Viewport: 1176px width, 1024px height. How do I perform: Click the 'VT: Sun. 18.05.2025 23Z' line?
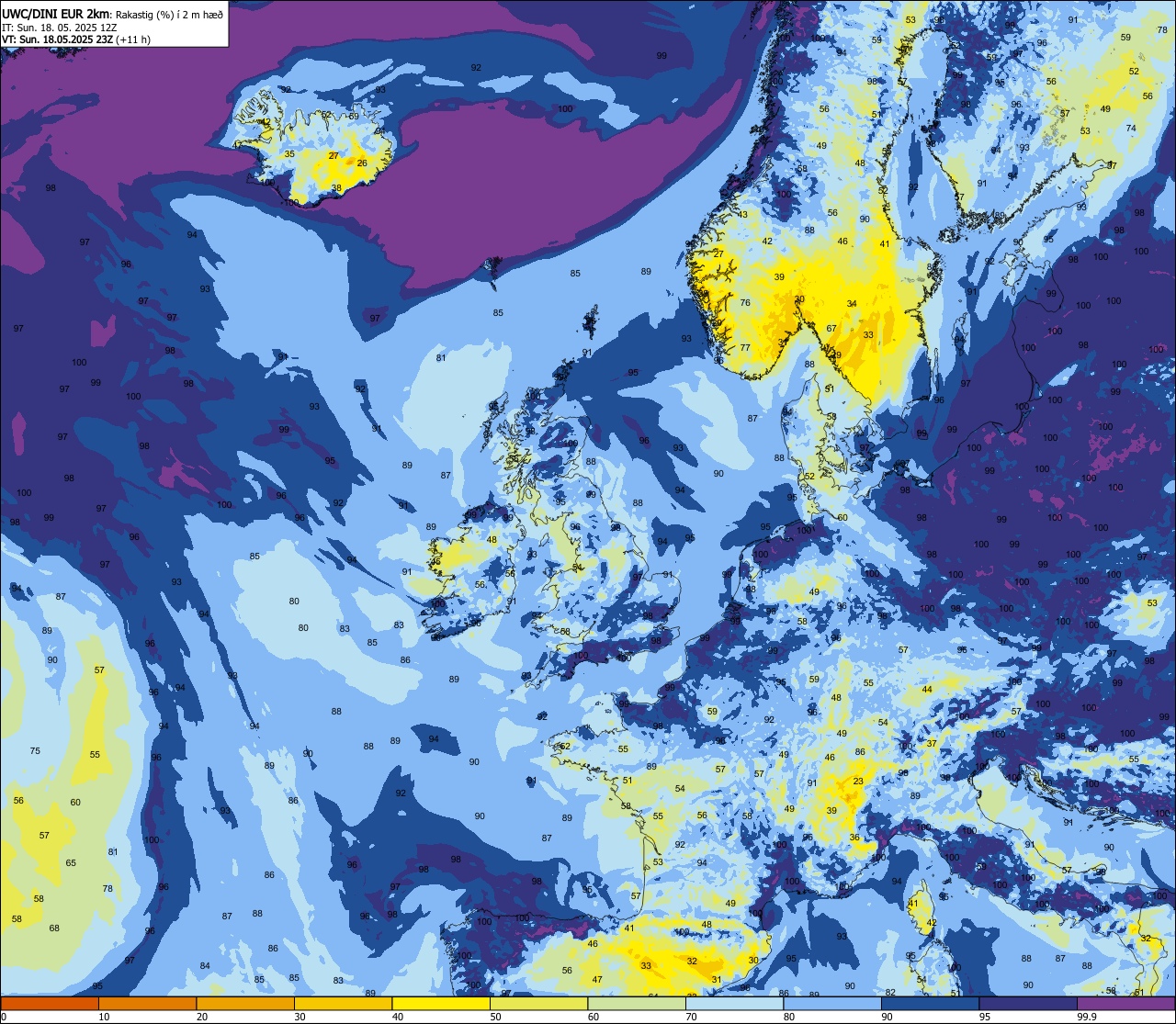tap(57, 39)
